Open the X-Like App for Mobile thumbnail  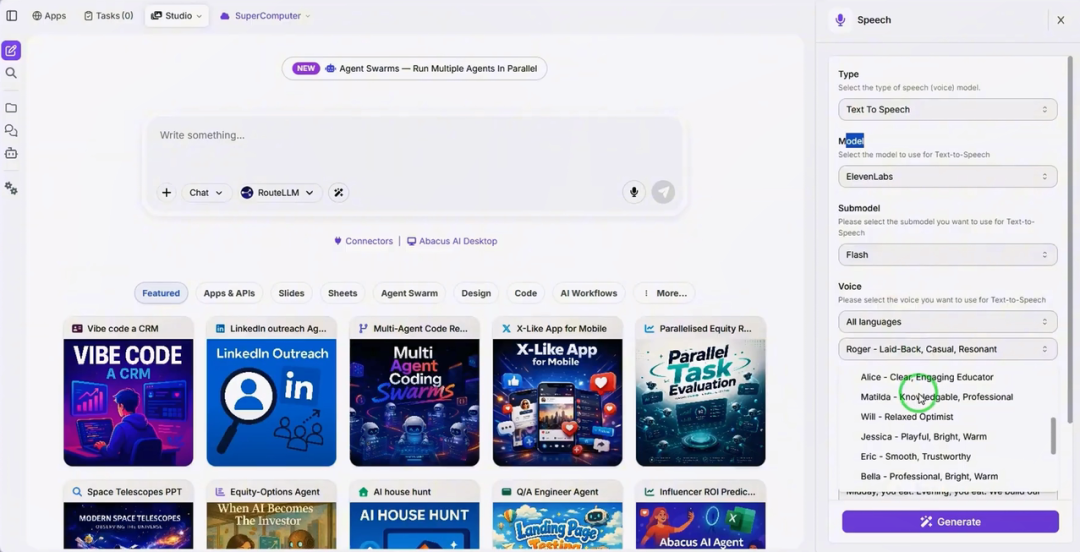coord(557,402)
